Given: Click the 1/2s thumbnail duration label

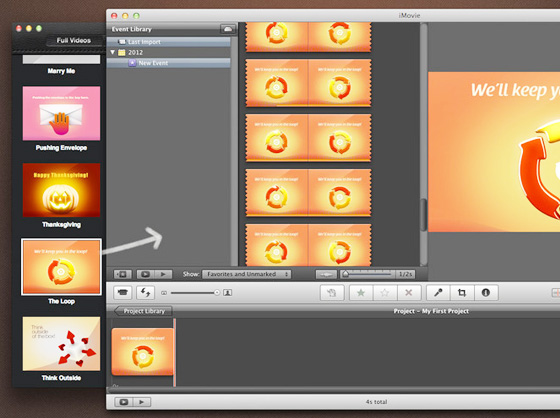Looking at the screenshot, I should click(x=406, y=274).
